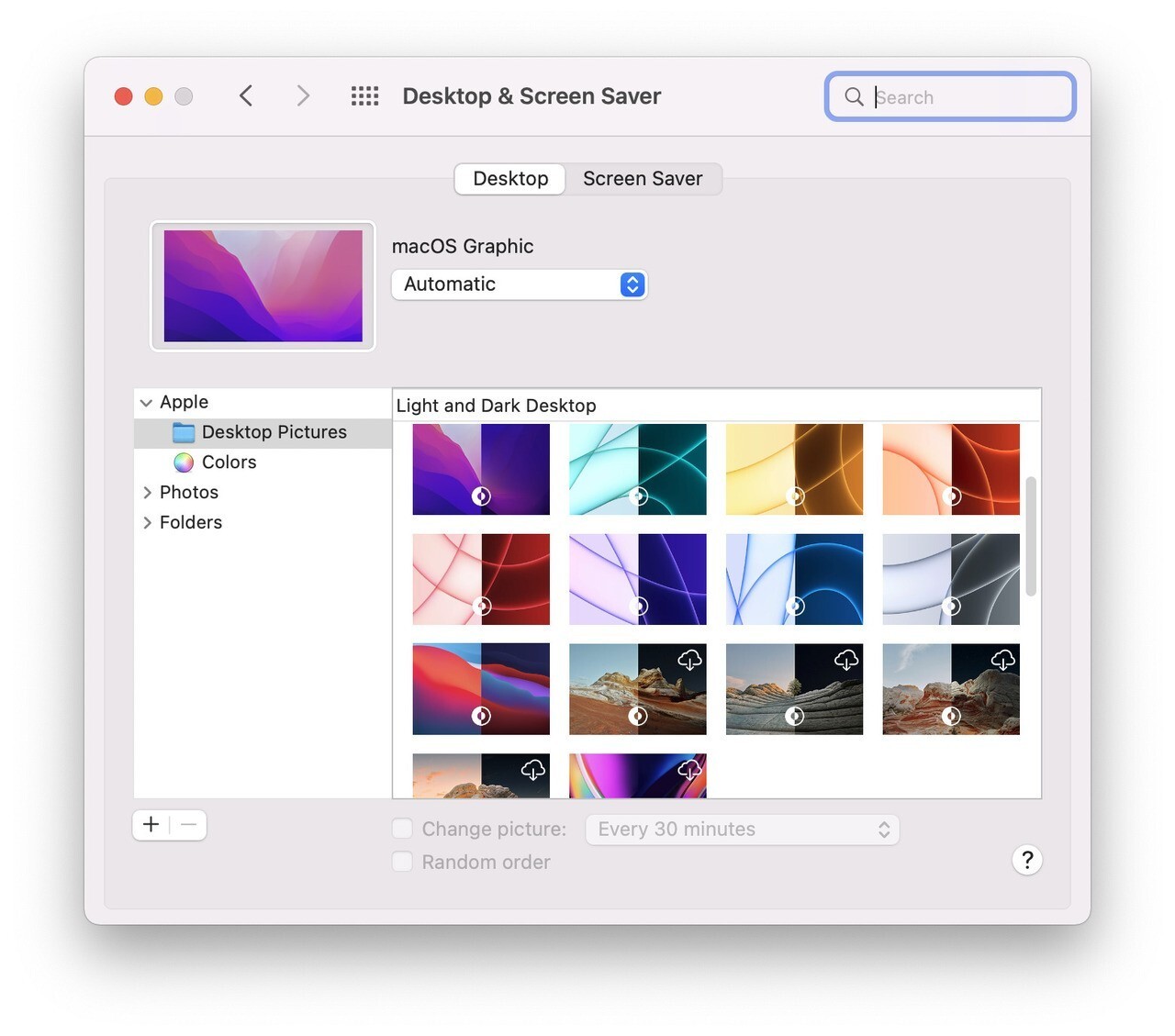This screenshot has width=1175, height=1036.
Task: Click the show all preferences grid icon
Action: 364,96
